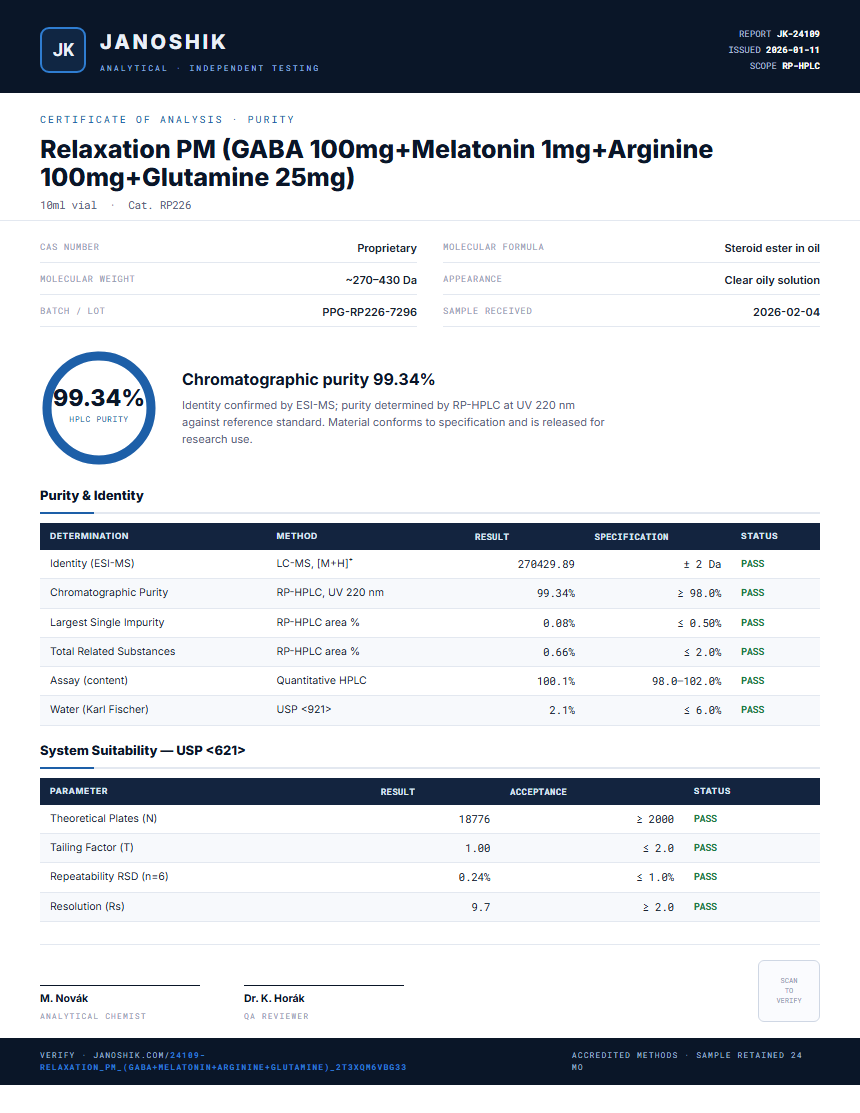Select the JANOSHIK header title
Viewport: 860px width, 1113px height.
tap(163, 42)
